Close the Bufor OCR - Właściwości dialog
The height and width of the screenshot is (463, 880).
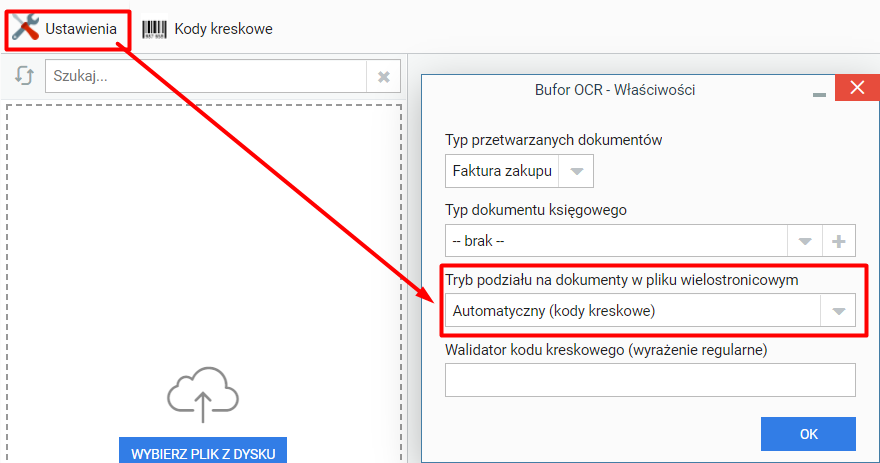[x=857, y=88]
